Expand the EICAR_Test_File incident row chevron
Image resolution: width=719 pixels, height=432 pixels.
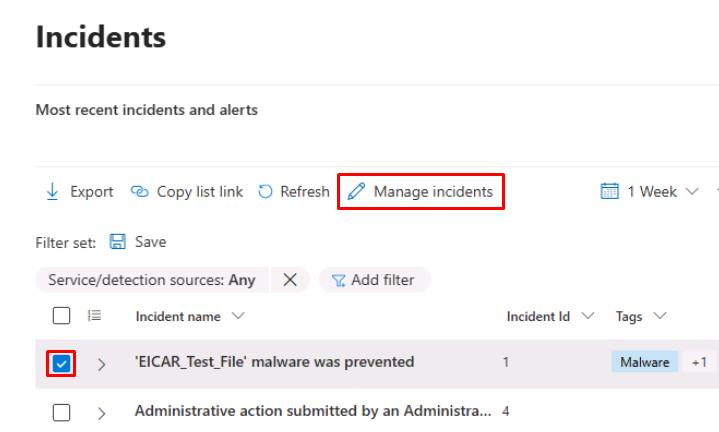(100, 363)
